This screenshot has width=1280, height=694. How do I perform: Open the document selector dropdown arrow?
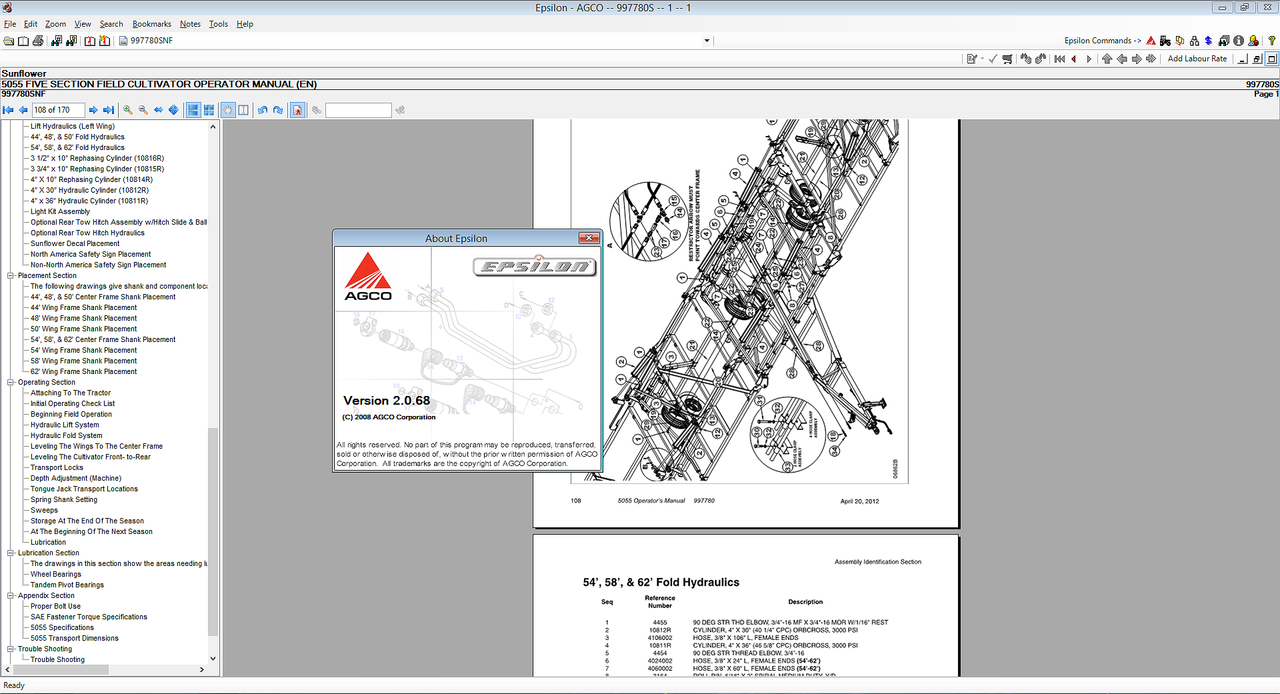pos(707,41)
